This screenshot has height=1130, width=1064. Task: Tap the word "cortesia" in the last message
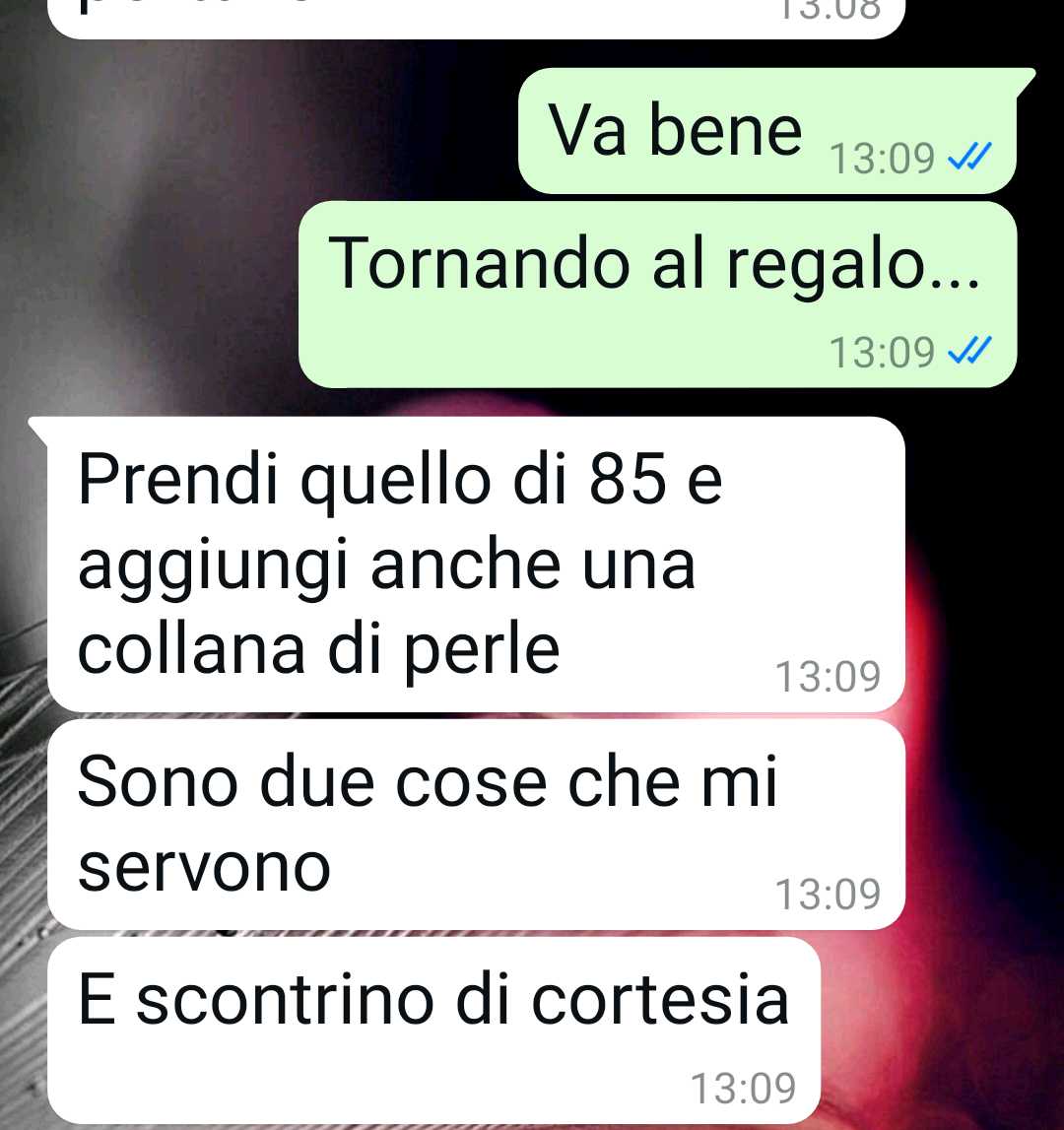click(660, 1000)
